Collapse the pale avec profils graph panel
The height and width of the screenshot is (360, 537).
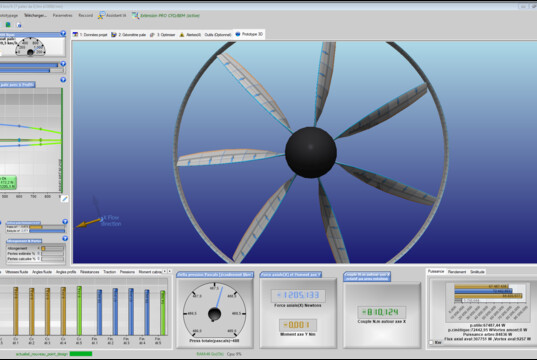(x=63, y=80)
